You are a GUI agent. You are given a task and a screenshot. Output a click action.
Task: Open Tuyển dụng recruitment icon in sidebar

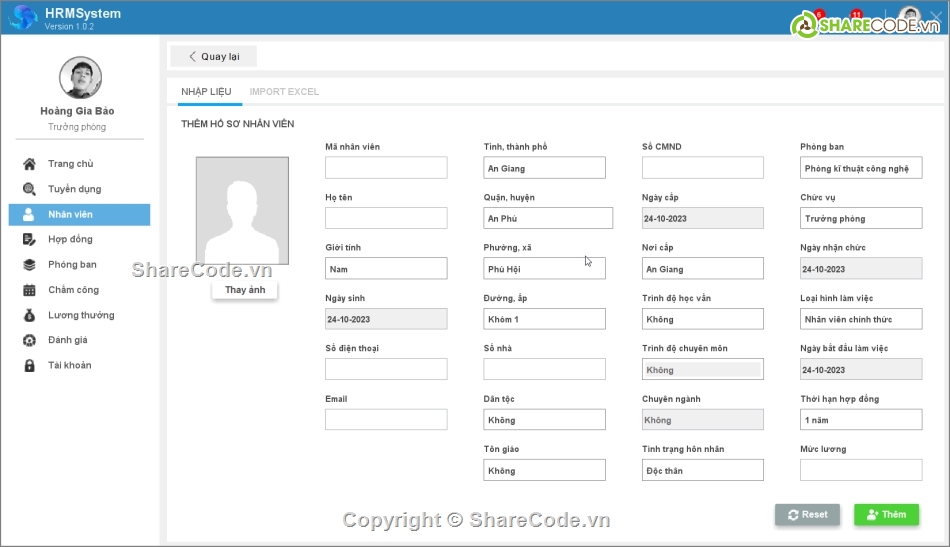click(x=29, y=189)
